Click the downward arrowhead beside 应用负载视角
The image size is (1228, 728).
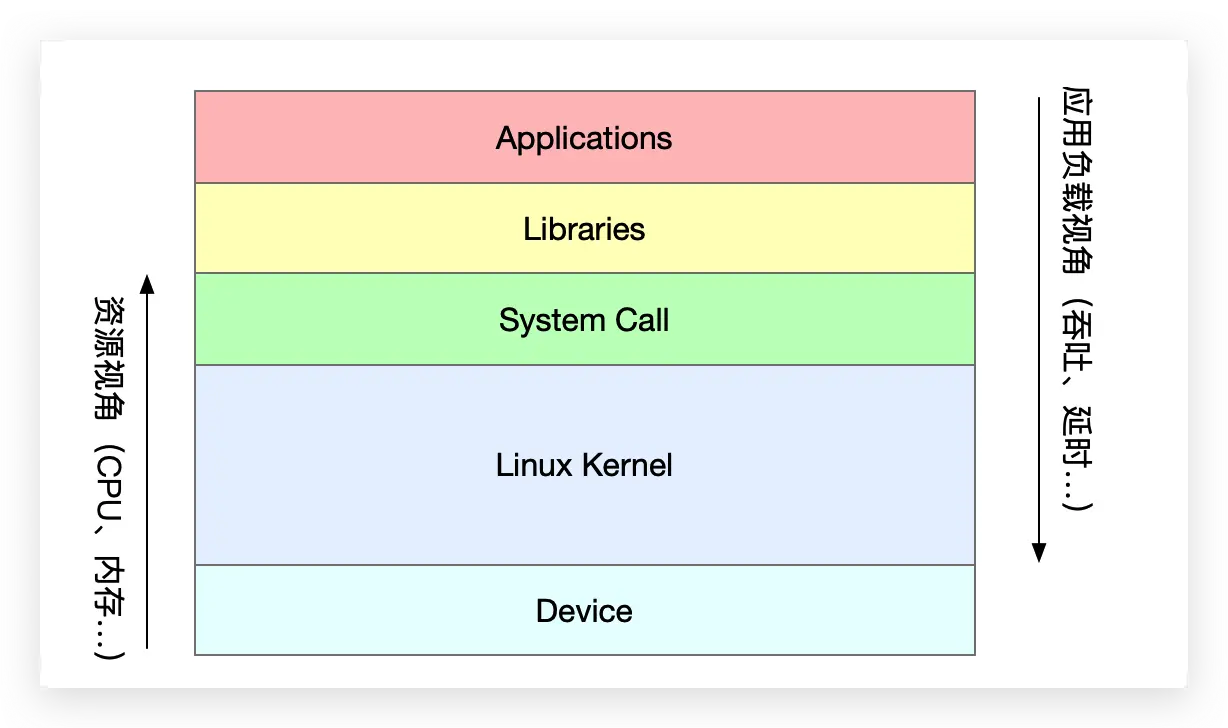click(x=1039, y=551)
